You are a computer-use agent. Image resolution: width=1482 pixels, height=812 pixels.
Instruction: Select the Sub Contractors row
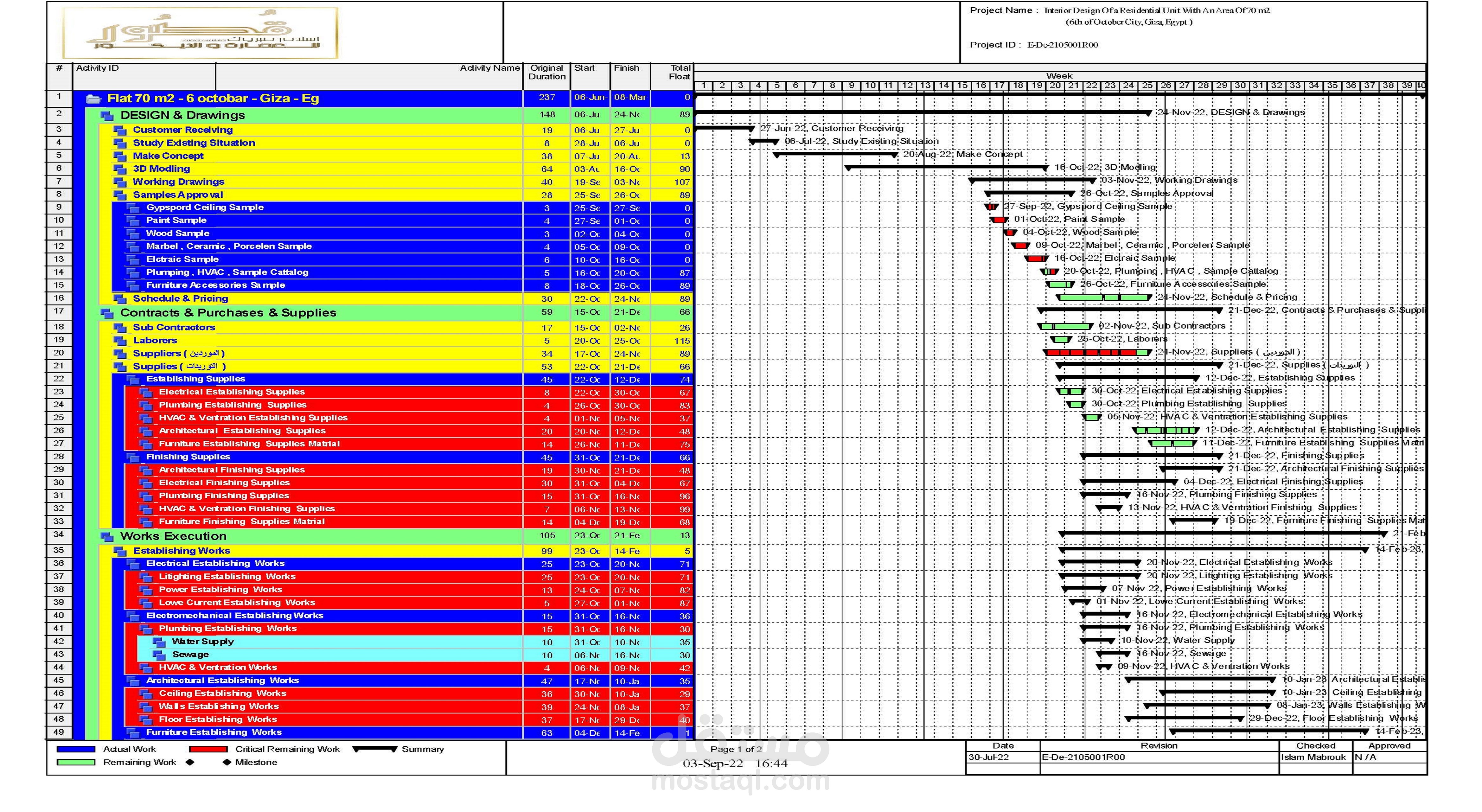[x=369, y=328]
